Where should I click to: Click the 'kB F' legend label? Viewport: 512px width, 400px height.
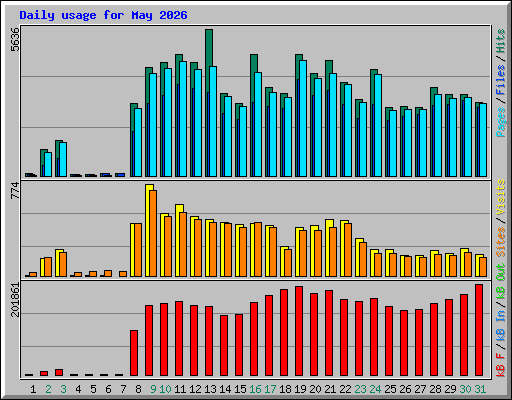[501, 365]
